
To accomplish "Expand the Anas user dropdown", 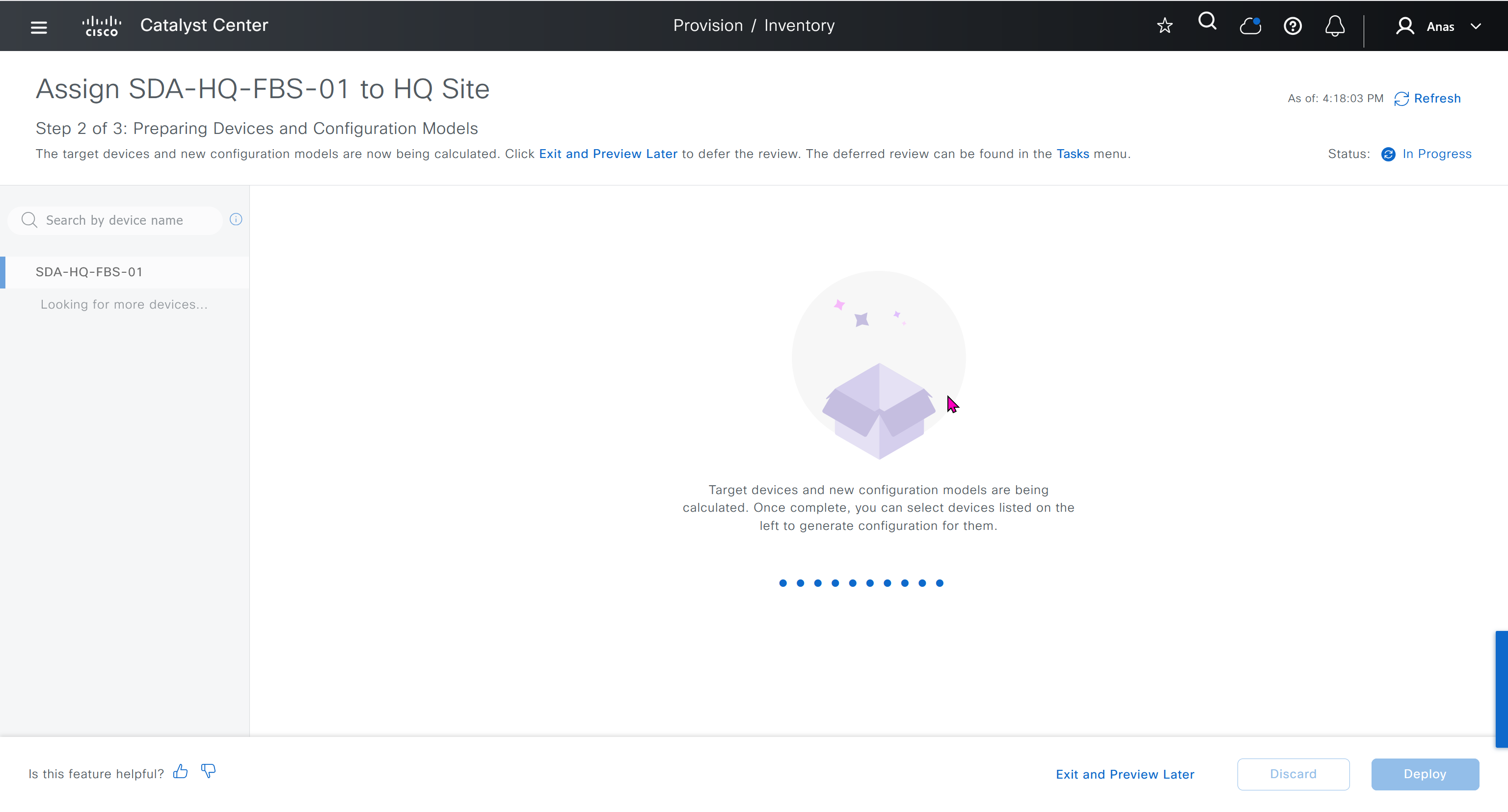I will coord(1475,26).
